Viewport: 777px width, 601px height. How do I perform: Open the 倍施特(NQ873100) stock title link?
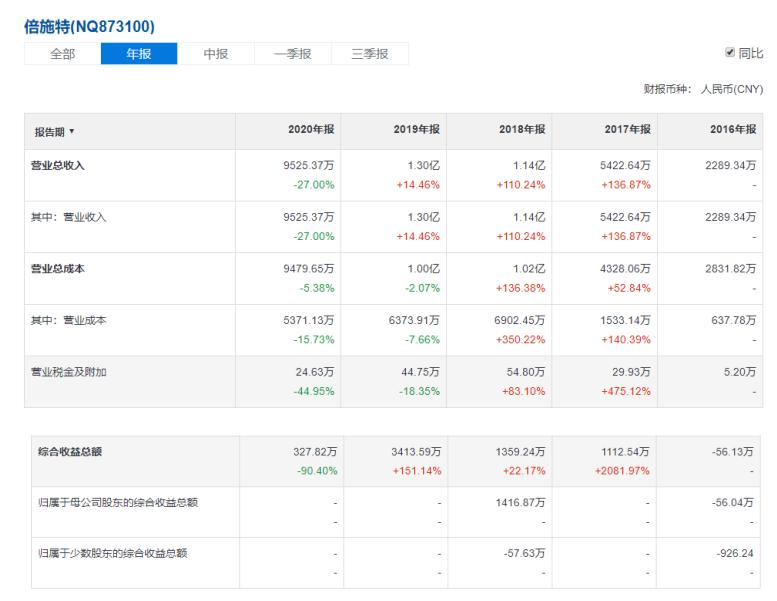(89, 26)
